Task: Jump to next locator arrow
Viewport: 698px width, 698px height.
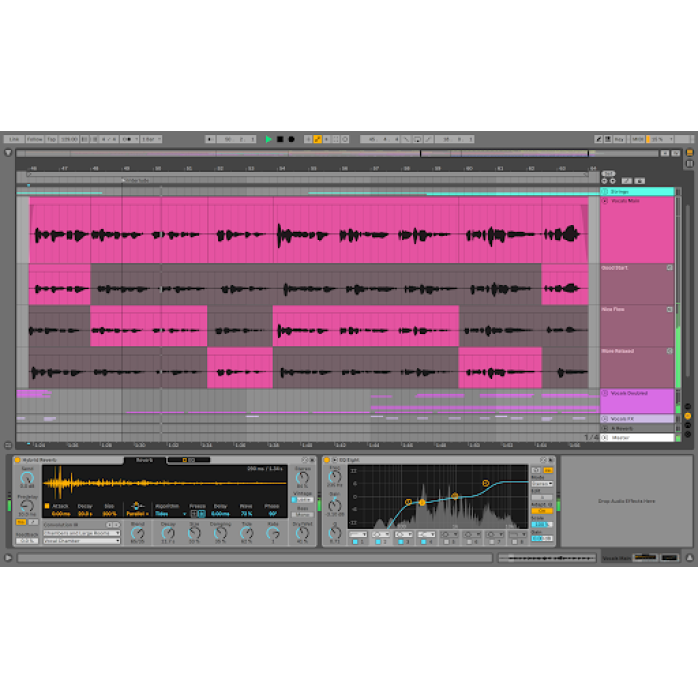Action: click(x=613, y=181)
